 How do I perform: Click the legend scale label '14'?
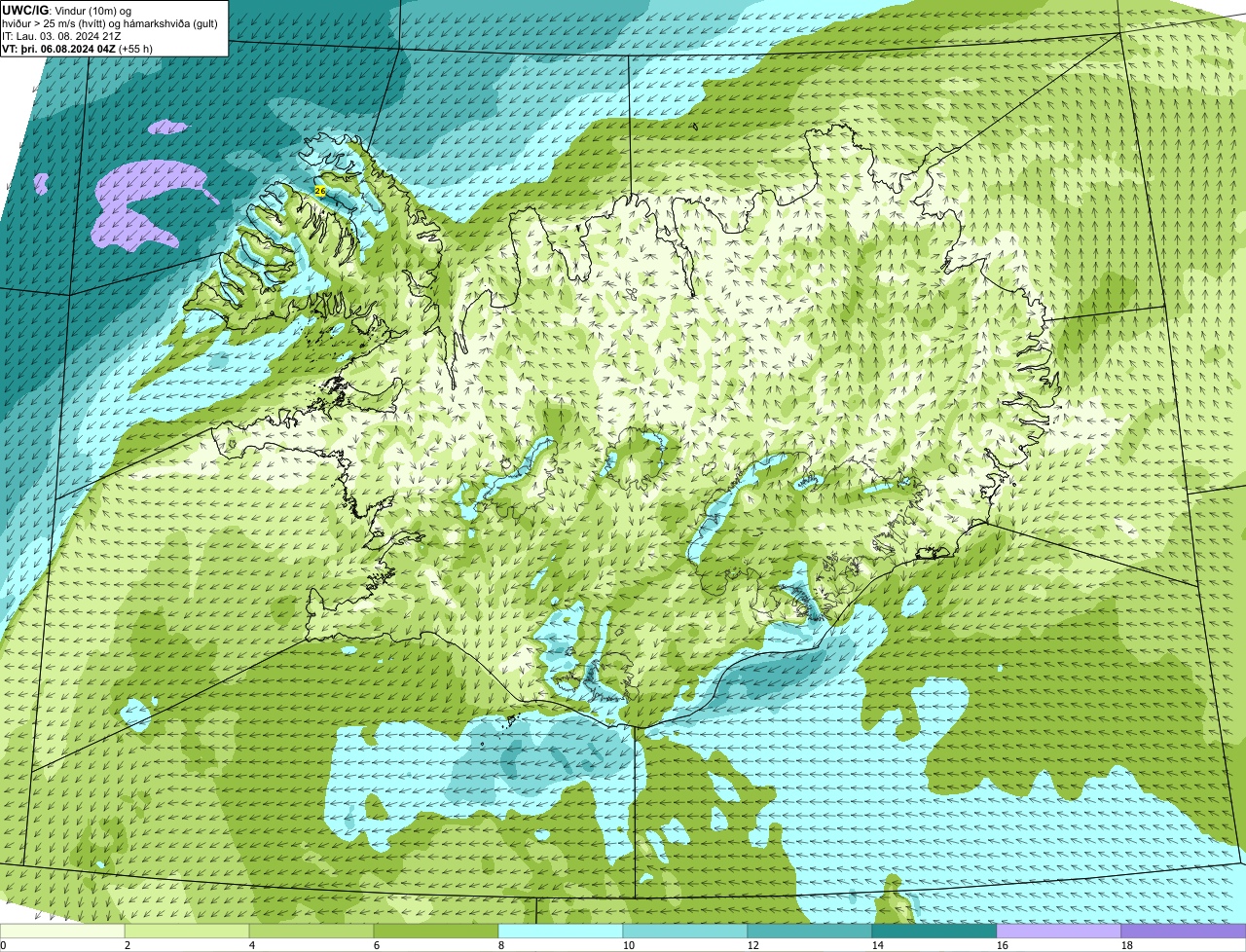point(878,945)
